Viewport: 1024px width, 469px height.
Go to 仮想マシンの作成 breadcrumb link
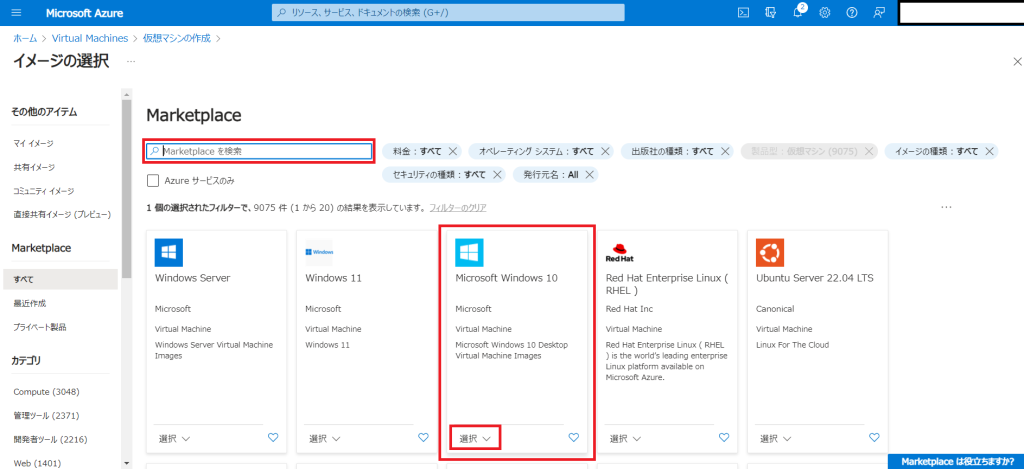[x=177, y=39]
